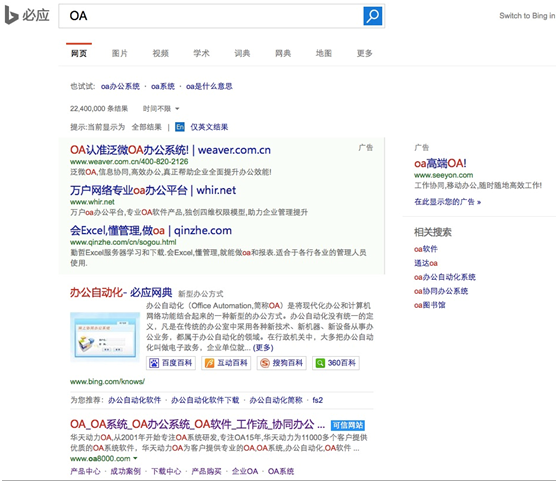This screenshot has width=558, height=483.
Task: Open recommended 办公自动化简称 link
Action: coord(276,400)
